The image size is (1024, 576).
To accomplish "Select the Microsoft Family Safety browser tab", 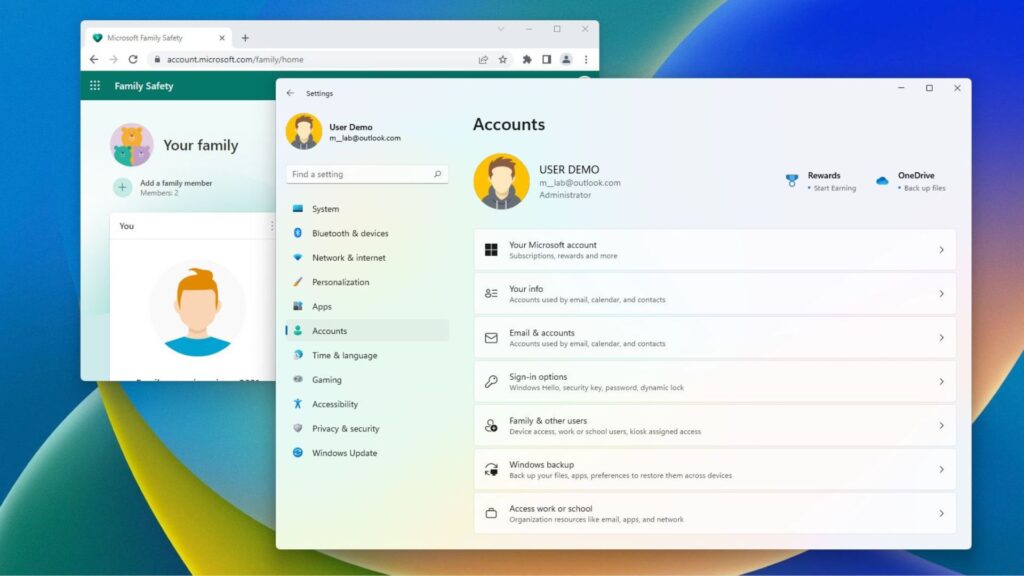I will 157,38.
